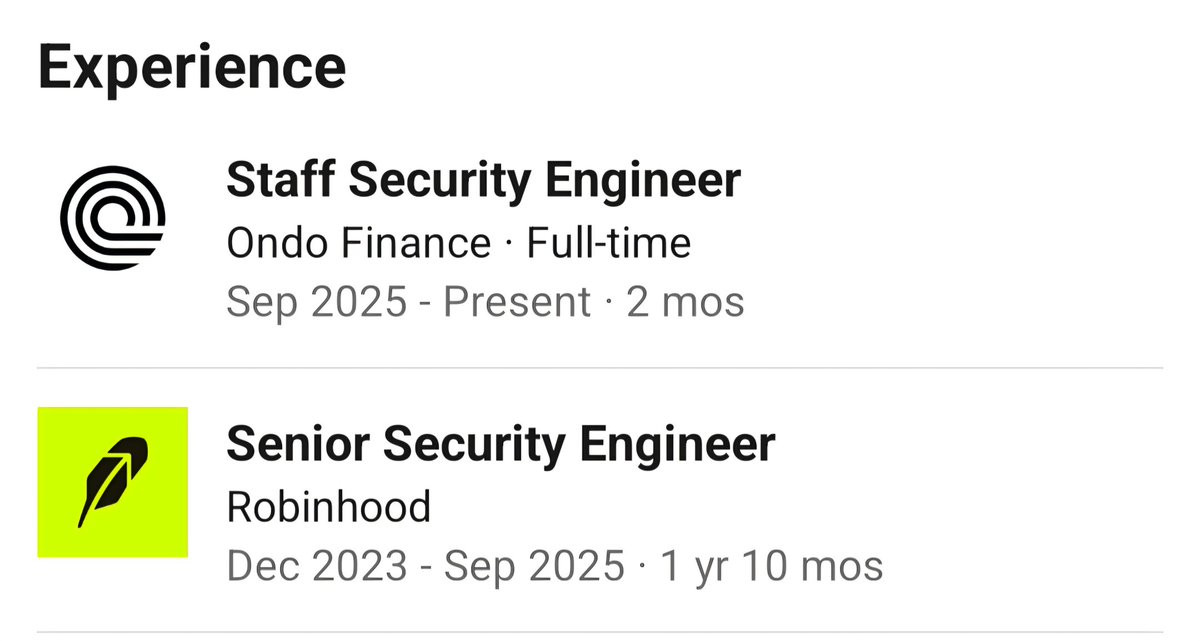The width and height of the screenshot is (1200, 641).
Task: Click Sep 2025 start date under Ondo Finance
Action: coord(316,302)
